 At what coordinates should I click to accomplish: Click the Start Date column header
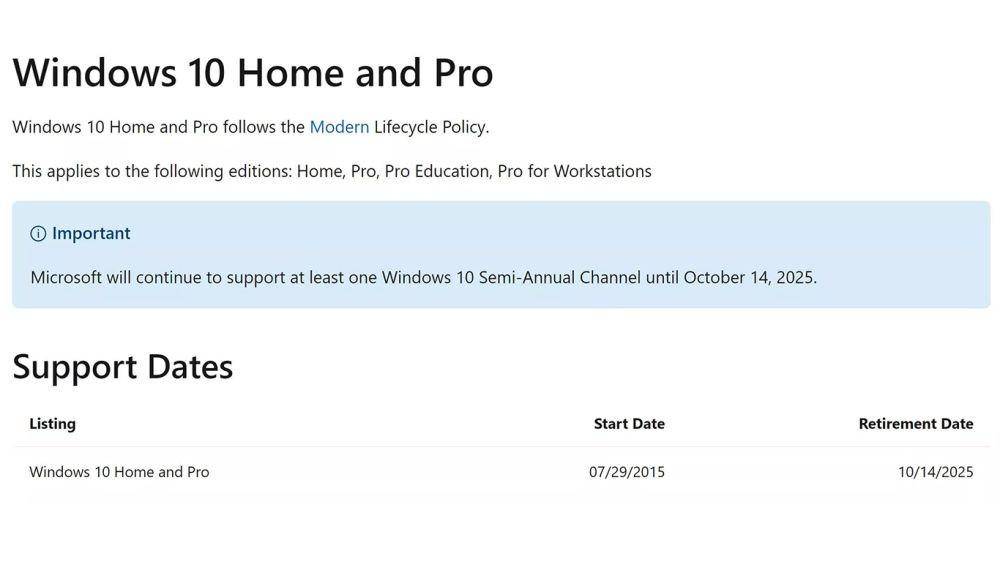tap(629, 424)
